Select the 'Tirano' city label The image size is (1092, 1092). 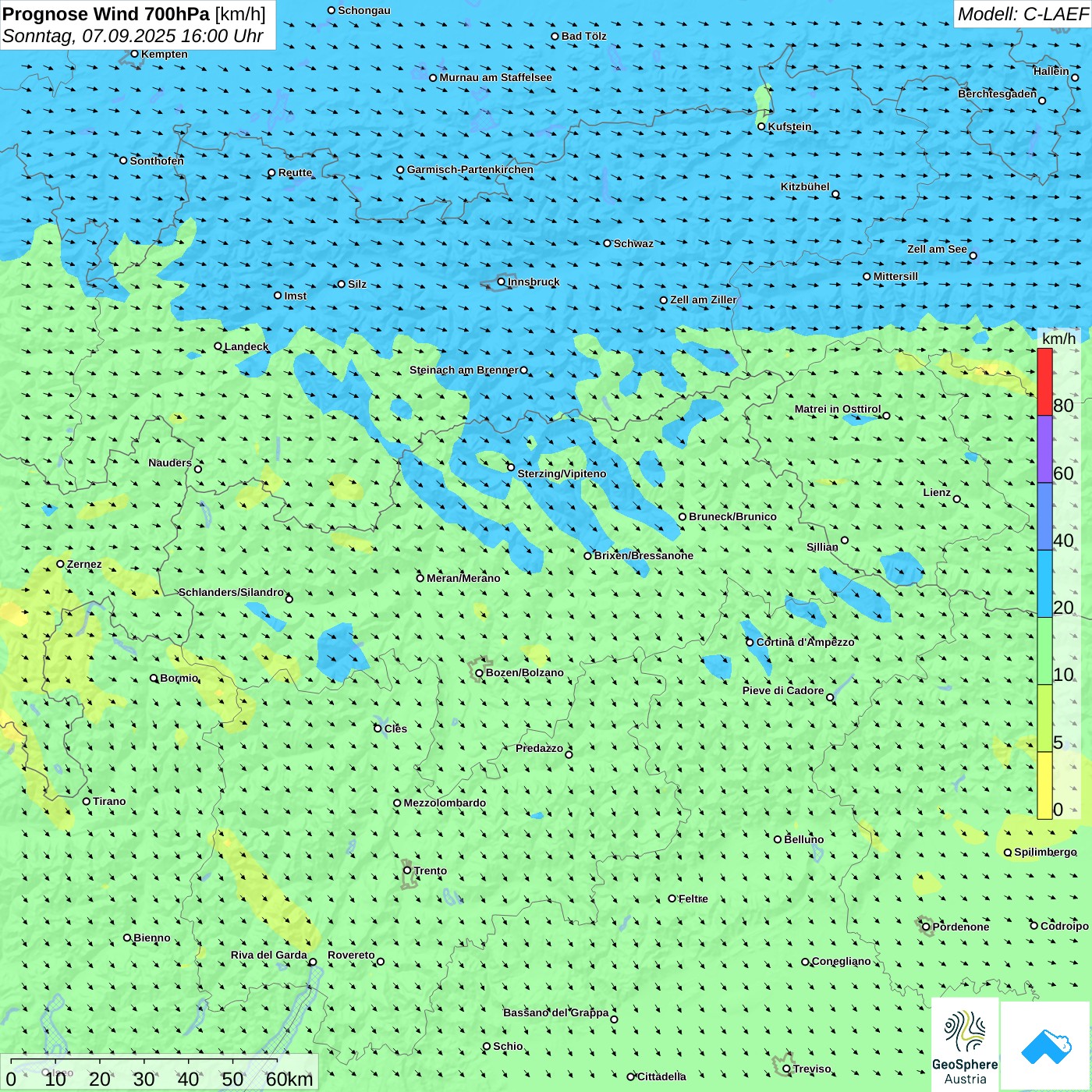[109, 801]
